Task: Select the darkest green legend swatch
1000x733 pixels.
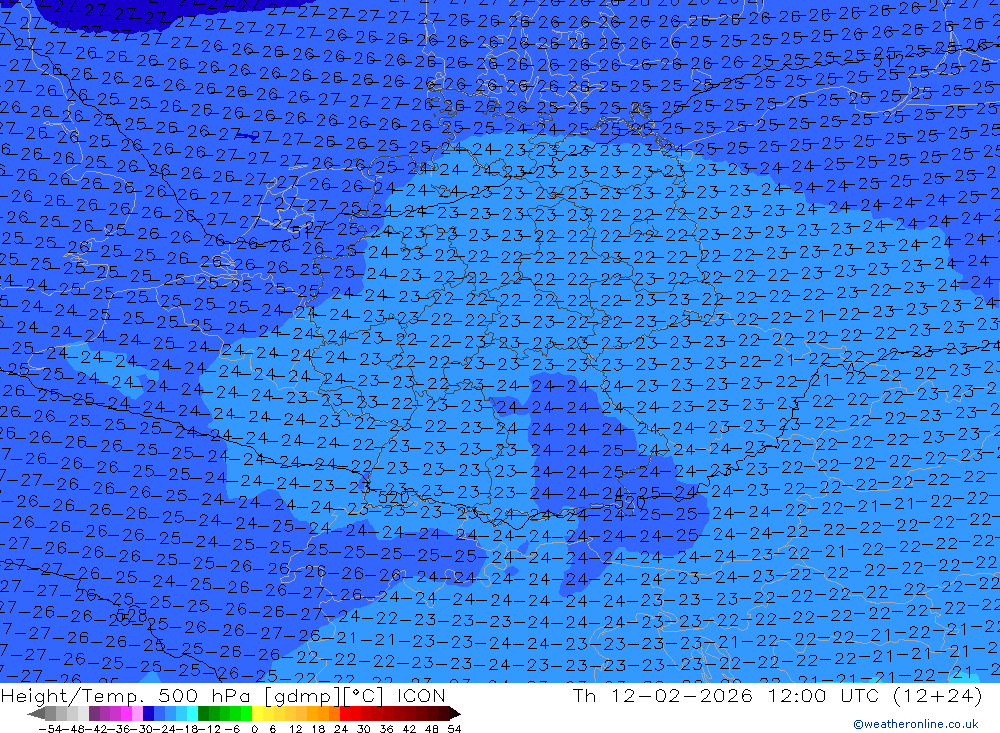Action: [x=203, y=713]
